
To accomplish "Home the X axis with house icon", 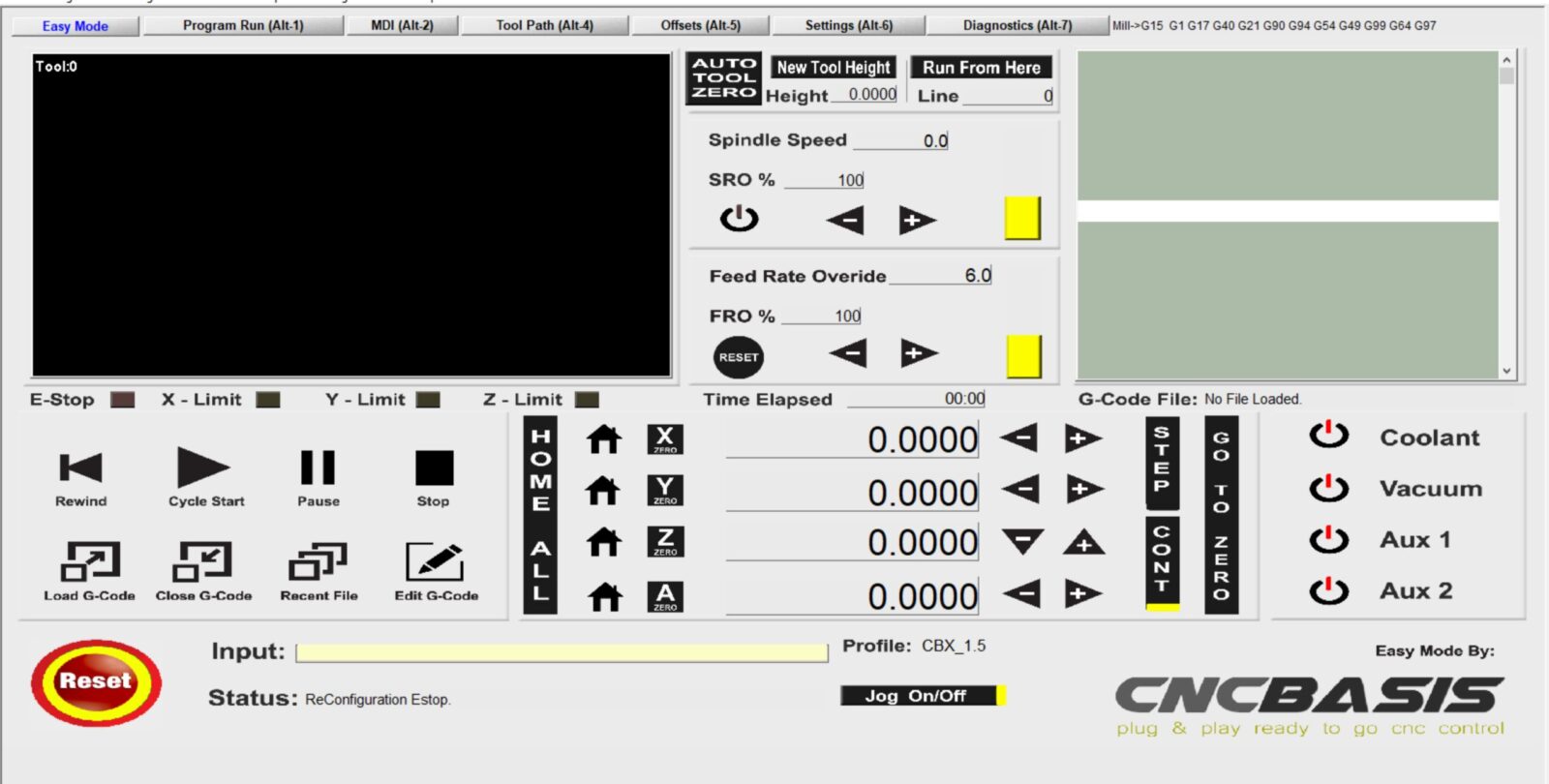I will [x=604, y=439].
